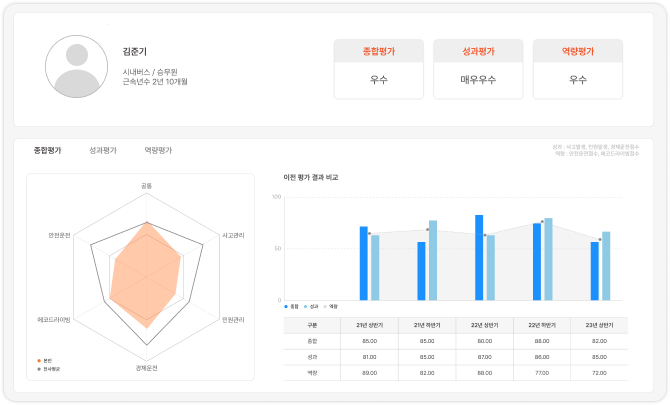Click the 에코드라이빙 radar axis label
This screenshot has width=670, height=405.
click(x=54, y=321)
